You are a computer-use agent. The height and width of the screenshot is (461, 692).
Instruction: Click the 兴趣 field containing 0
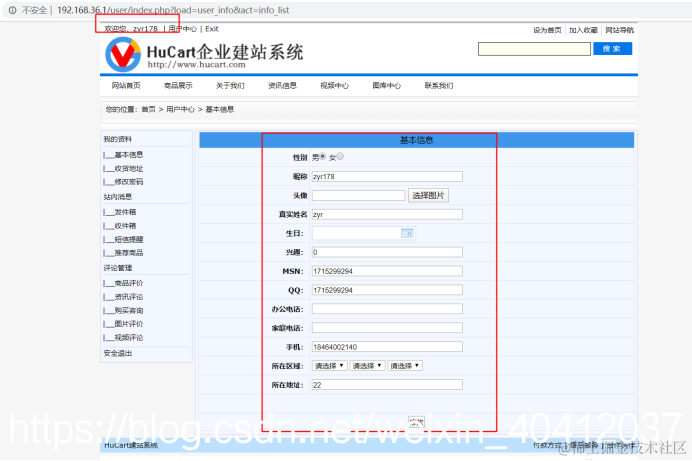[387, 252]
